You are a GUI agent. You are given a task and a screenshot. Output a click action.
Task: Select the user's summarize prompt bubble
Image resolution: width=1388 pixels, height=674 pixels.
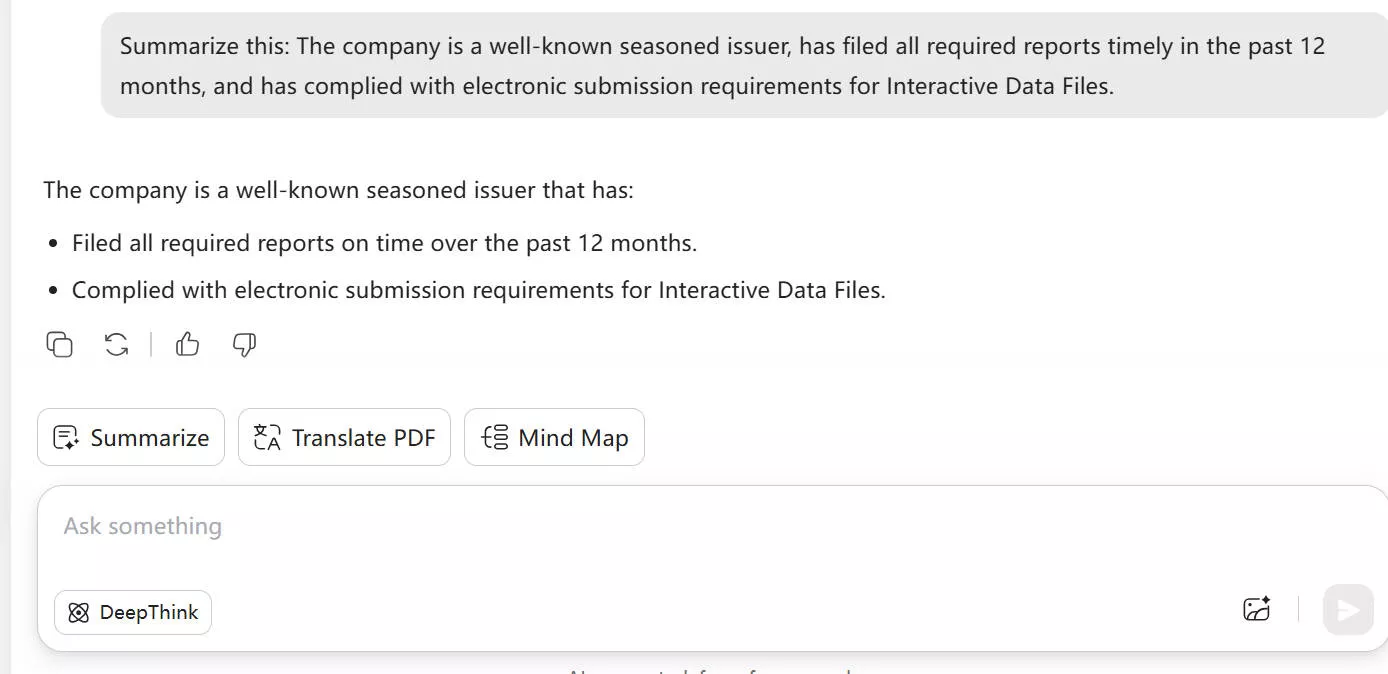coord(722,65)
